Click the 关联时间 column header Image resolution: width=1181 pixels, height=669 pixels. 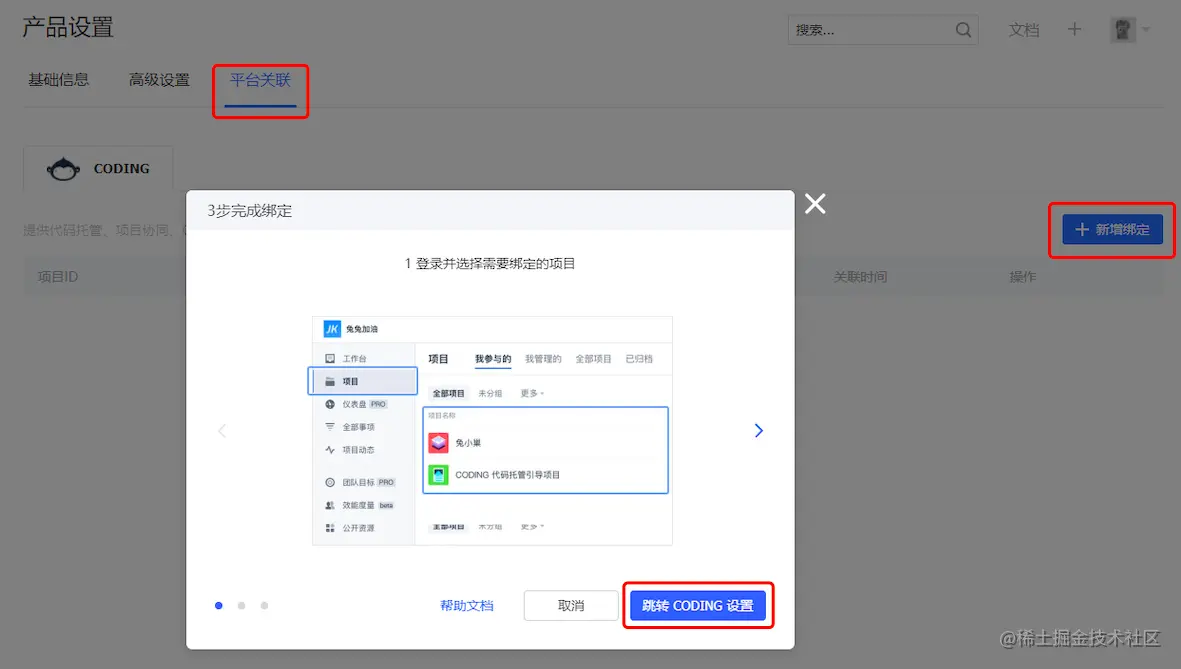[x=860, y=276]
